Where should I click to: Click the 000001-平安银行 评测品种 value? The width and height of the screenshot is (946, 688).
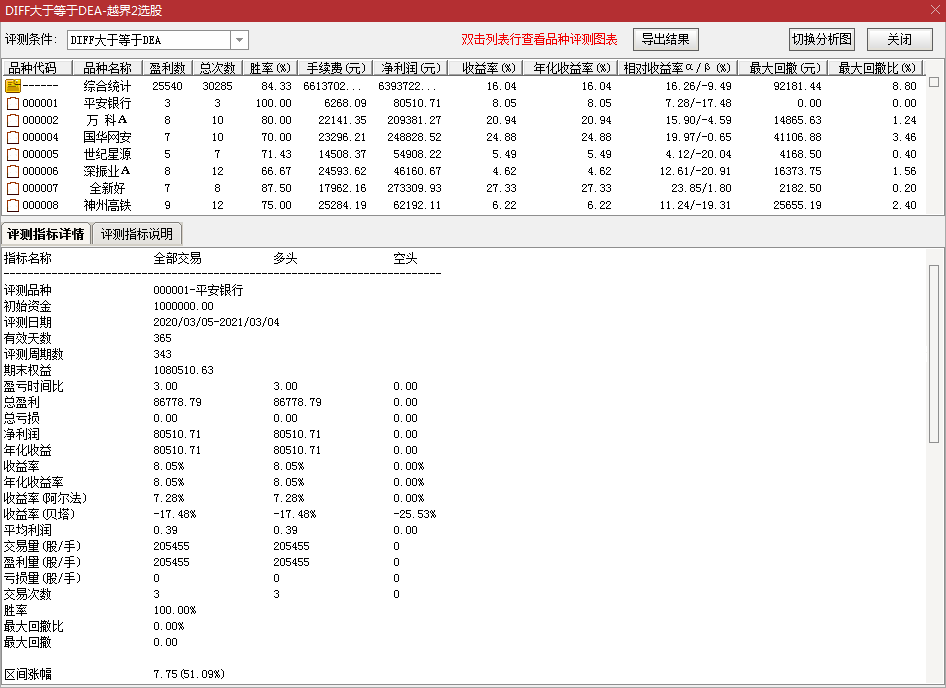tap(198, 290)
